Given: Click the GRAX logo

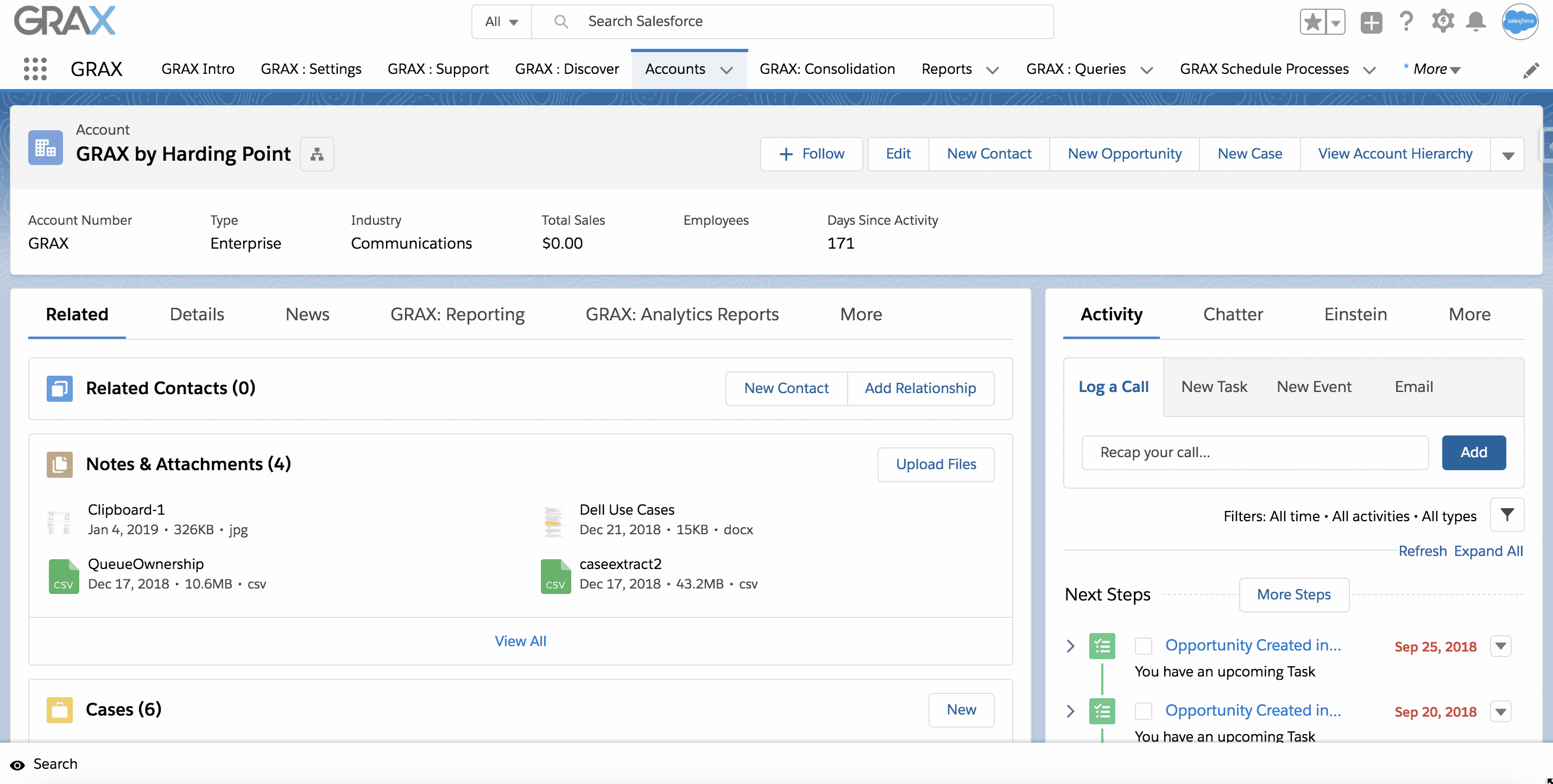Looking at the screenshot, I should pyautogui.click(x=65, y=21).
